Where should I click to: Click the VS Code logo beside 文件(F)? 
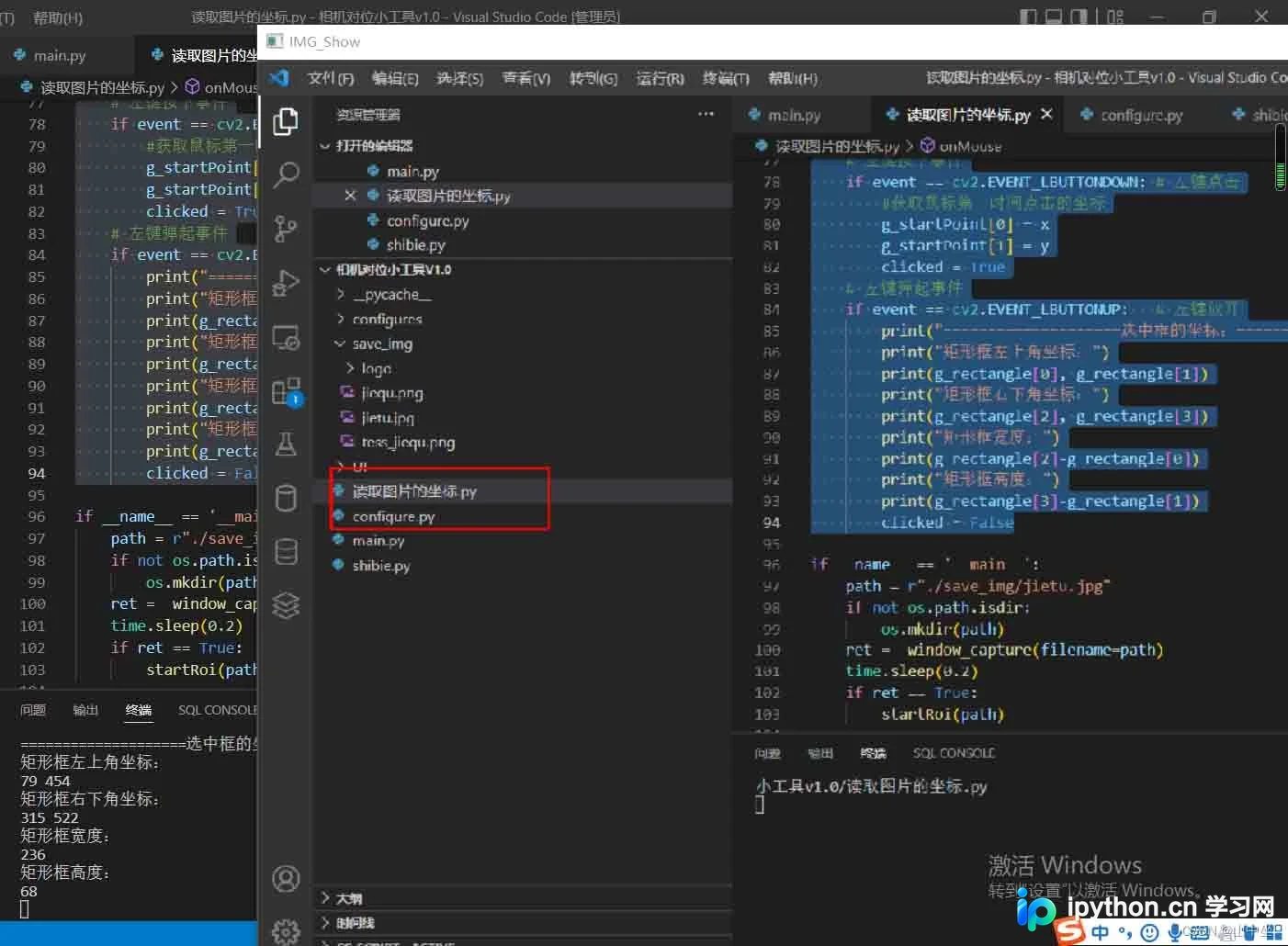279,78
